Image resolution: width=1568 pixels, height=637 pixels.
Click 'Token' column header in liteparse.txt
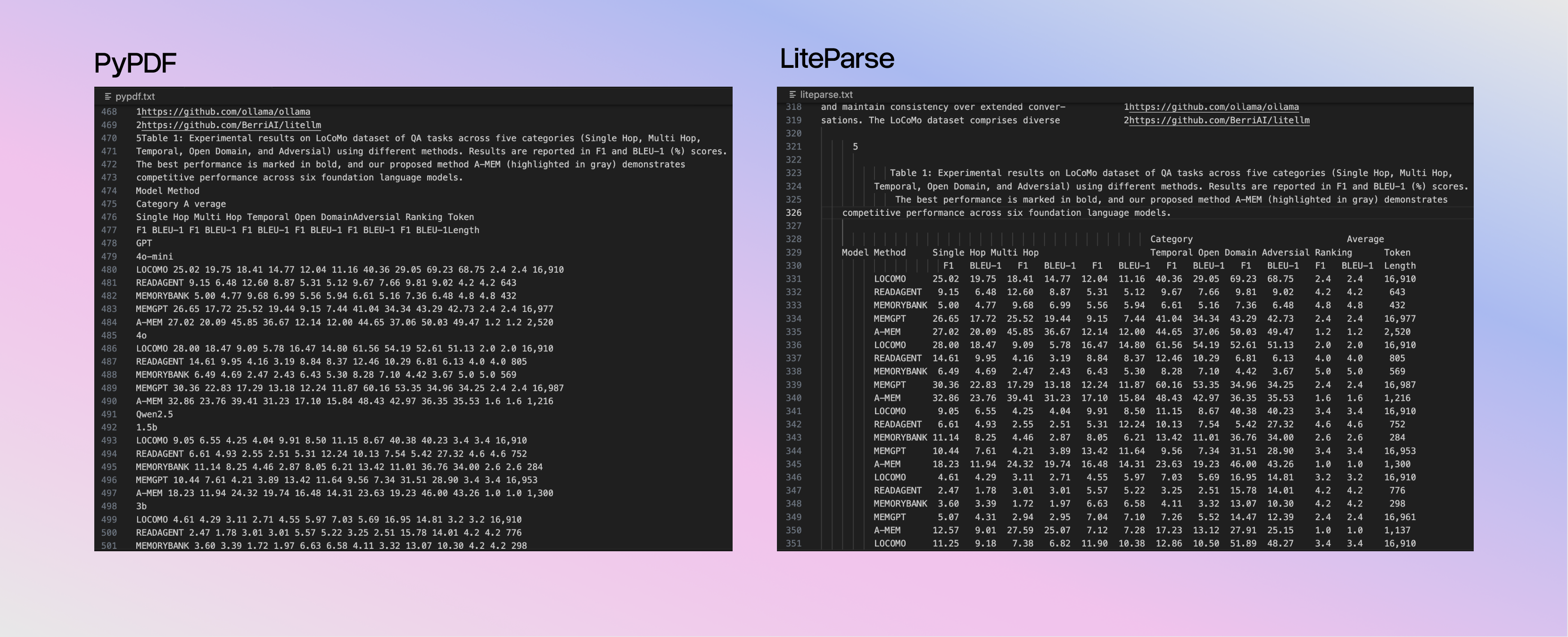(1396, 253)
